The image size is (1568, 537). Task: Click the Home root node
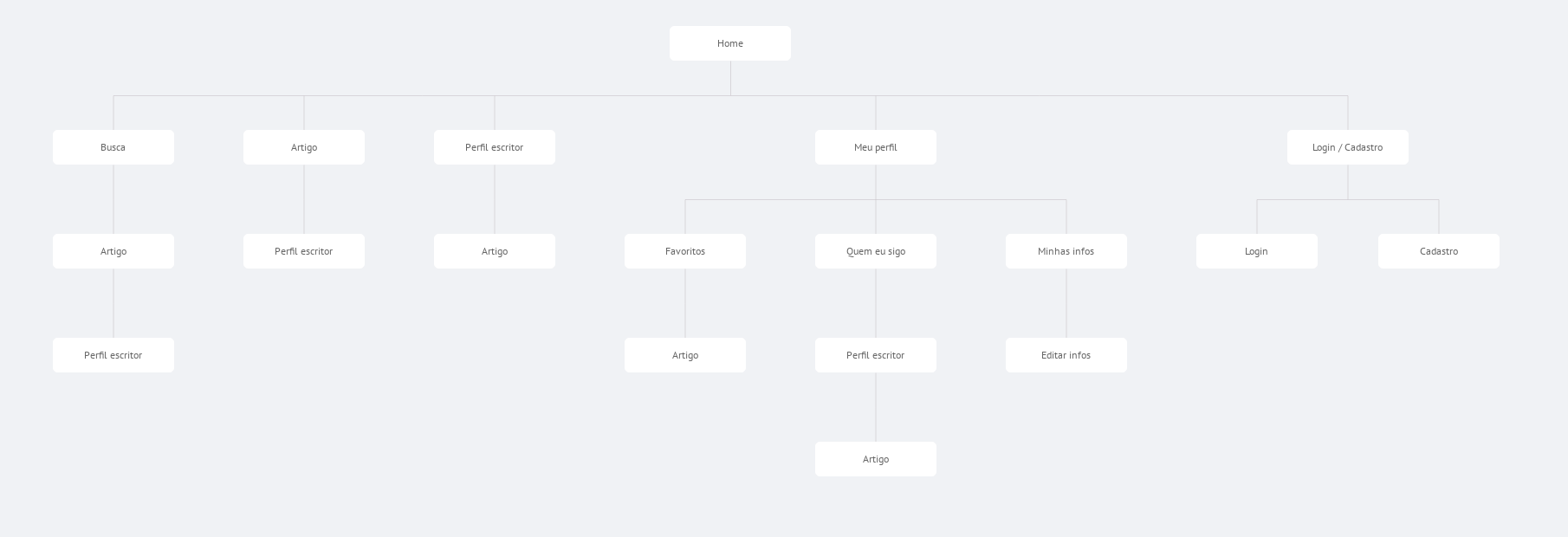(729, 43)
